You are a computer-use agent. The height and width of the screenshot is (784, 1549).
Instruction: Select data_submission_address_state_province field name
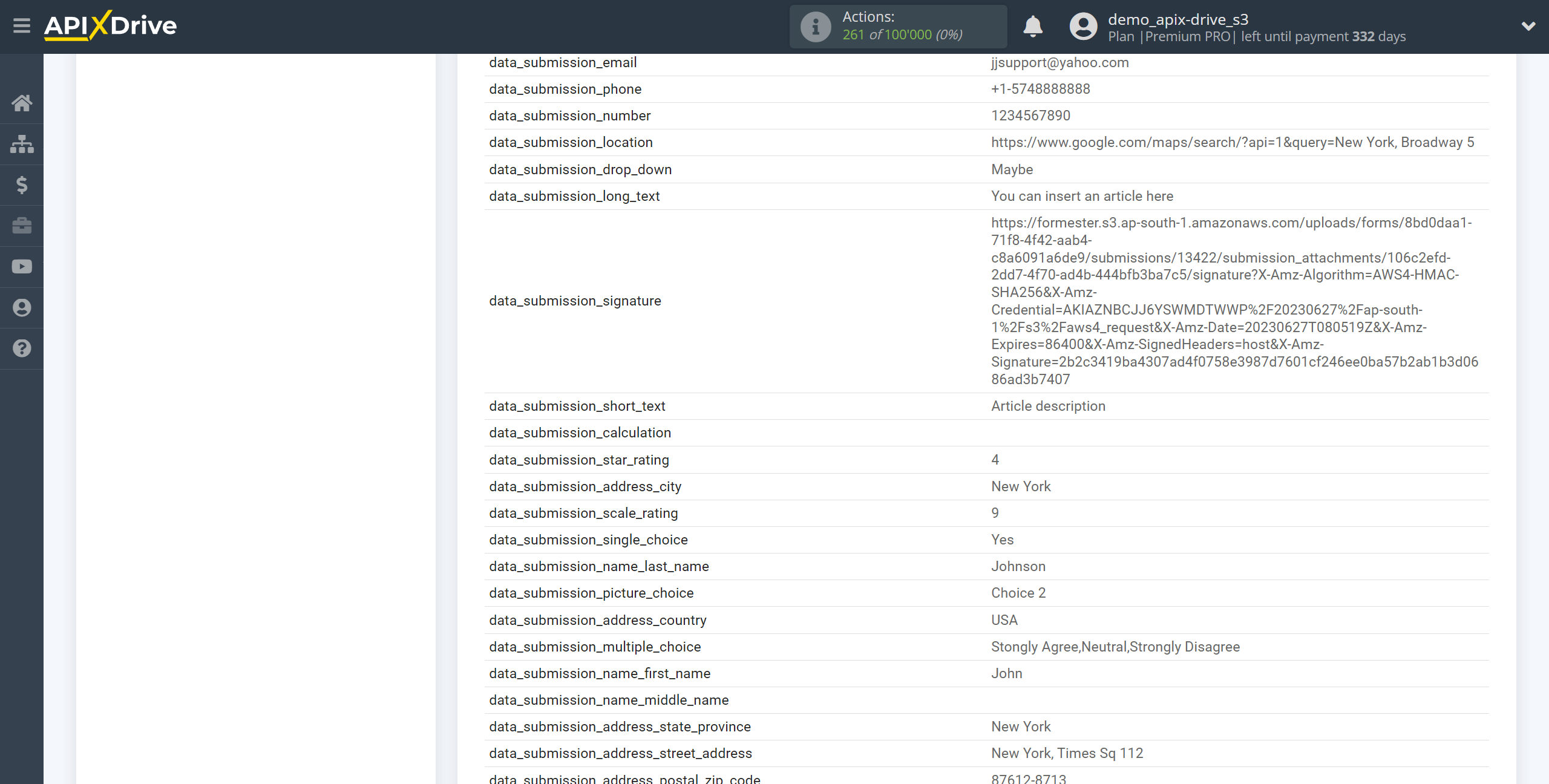620,727
